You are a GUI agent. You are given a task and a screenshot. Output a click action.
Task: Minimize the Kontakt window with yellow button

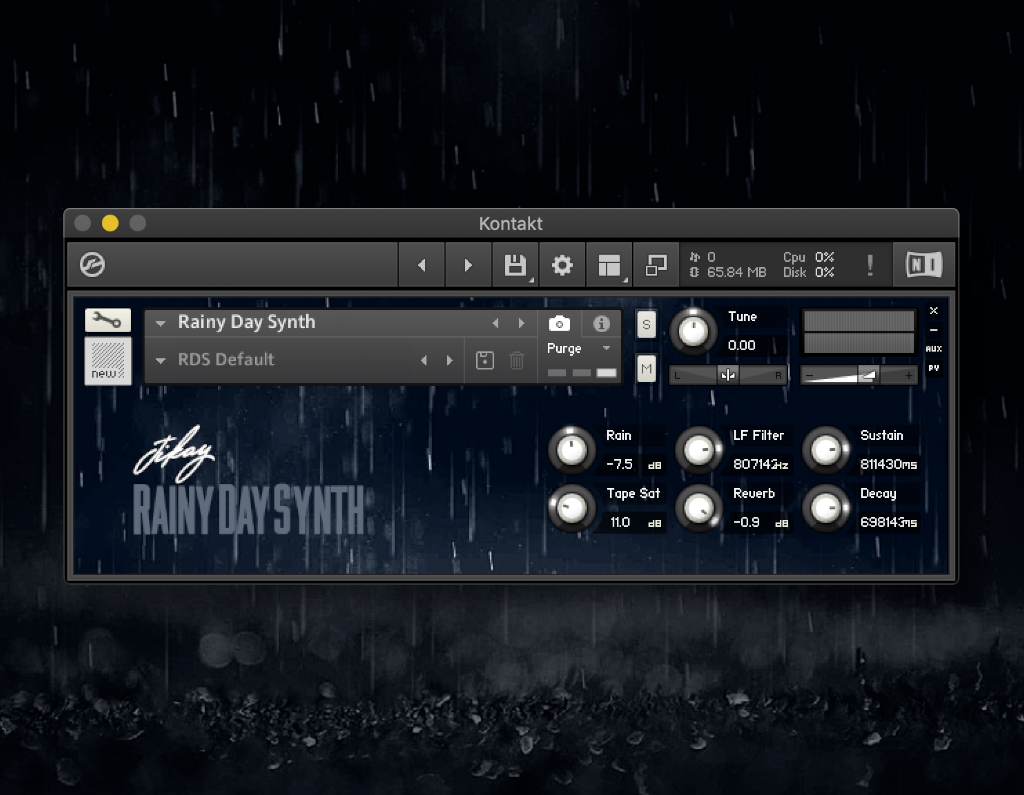(110, 223)
